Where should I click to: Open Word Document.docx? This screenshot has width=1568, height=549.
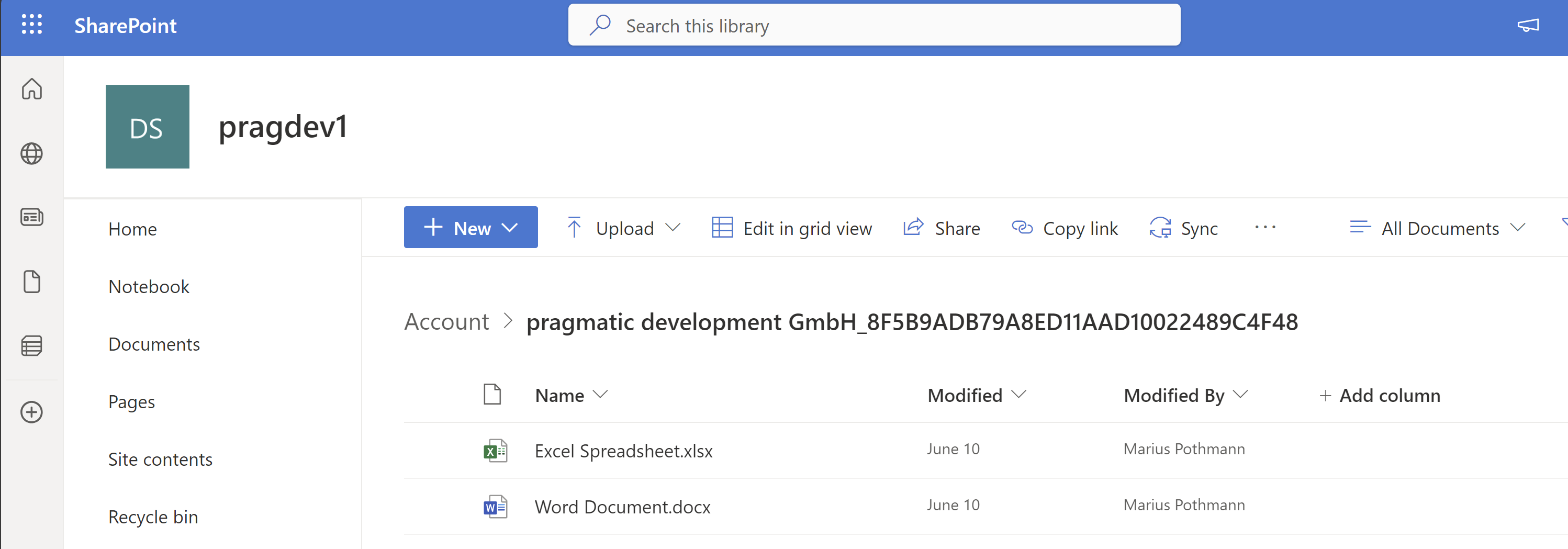(x=622, y=507)
